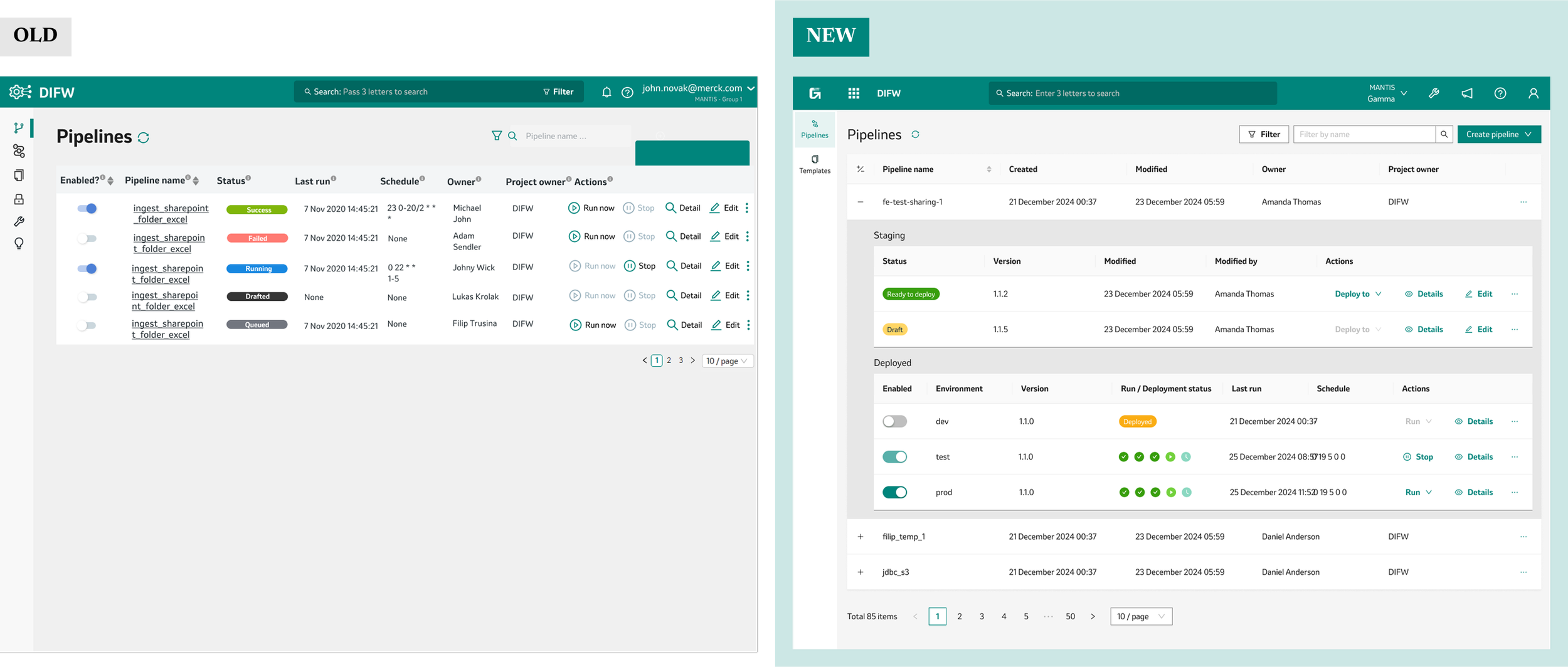Go to page 2 in old pagination

tap(669, 360)
